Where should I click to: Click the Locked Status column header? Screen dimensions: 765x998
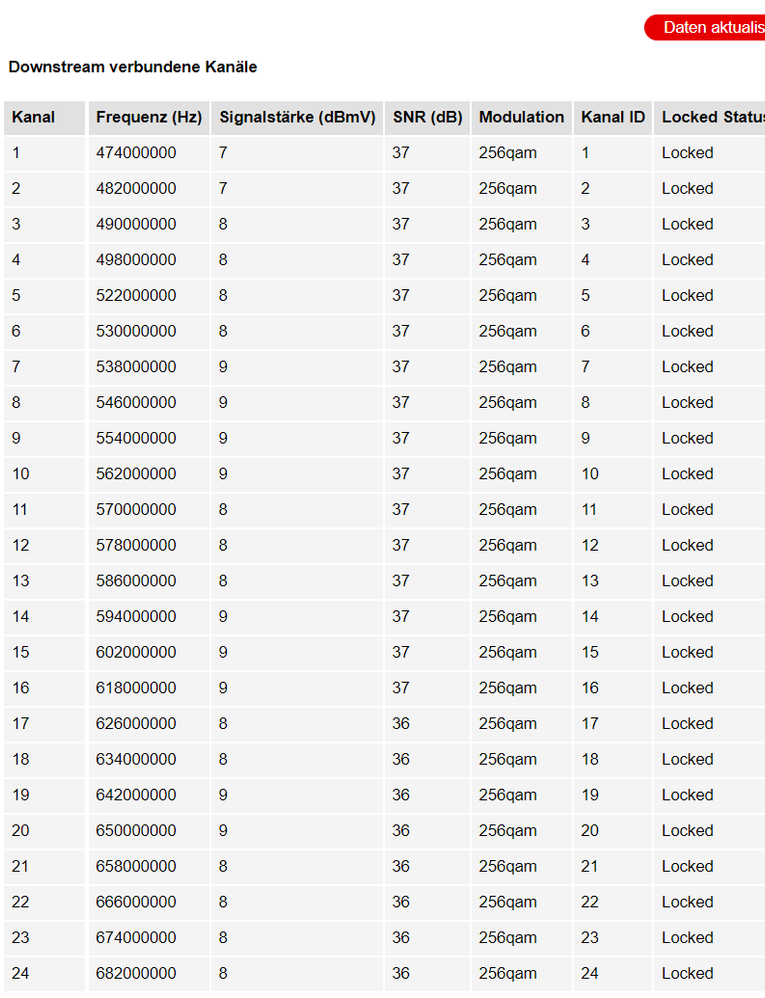point(708,117)
